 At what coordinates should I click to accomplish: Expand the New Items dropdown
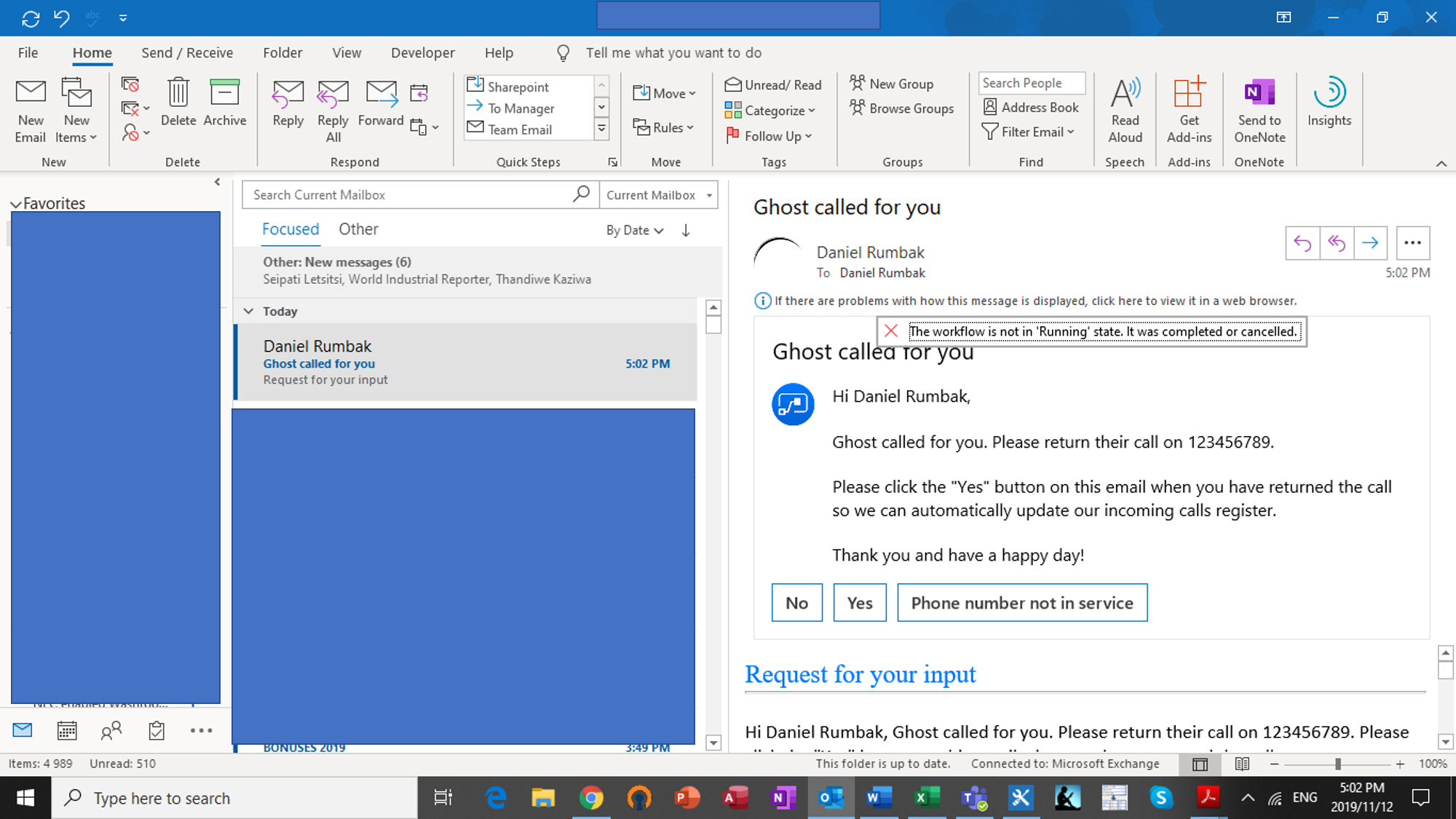76,110
